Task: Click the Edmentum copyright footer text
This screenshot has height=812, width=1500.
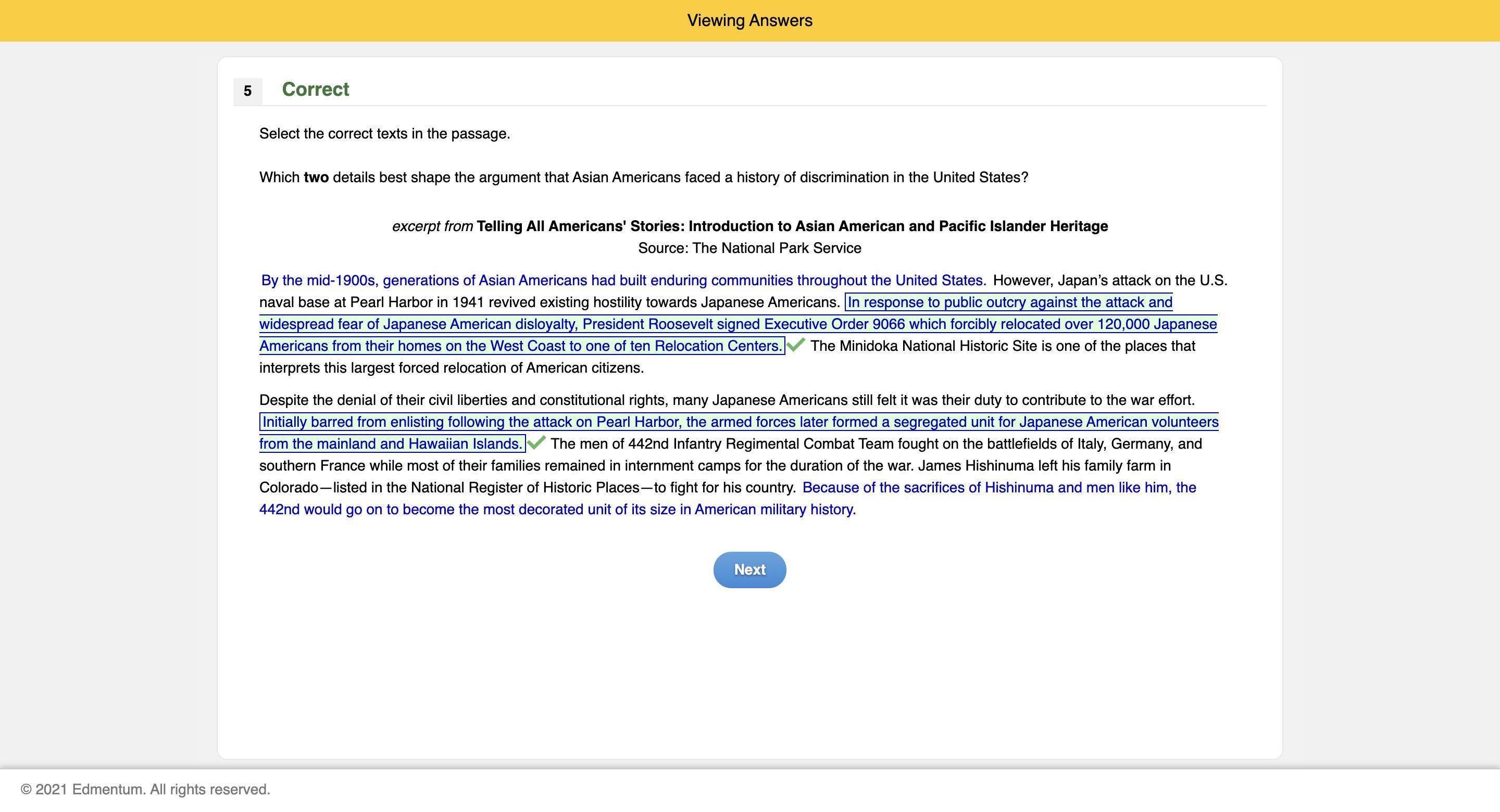Action: click(x=145, y=789)
